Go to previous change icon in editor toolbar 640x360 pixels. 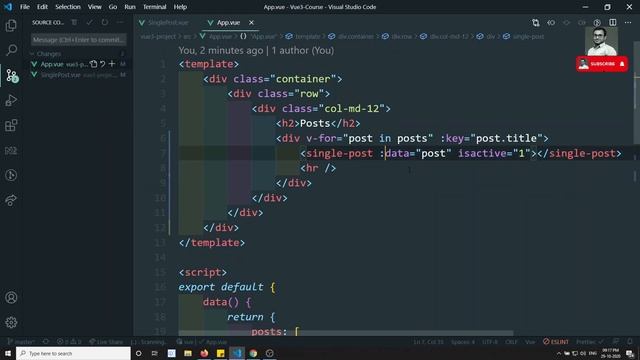pos(551,23)
